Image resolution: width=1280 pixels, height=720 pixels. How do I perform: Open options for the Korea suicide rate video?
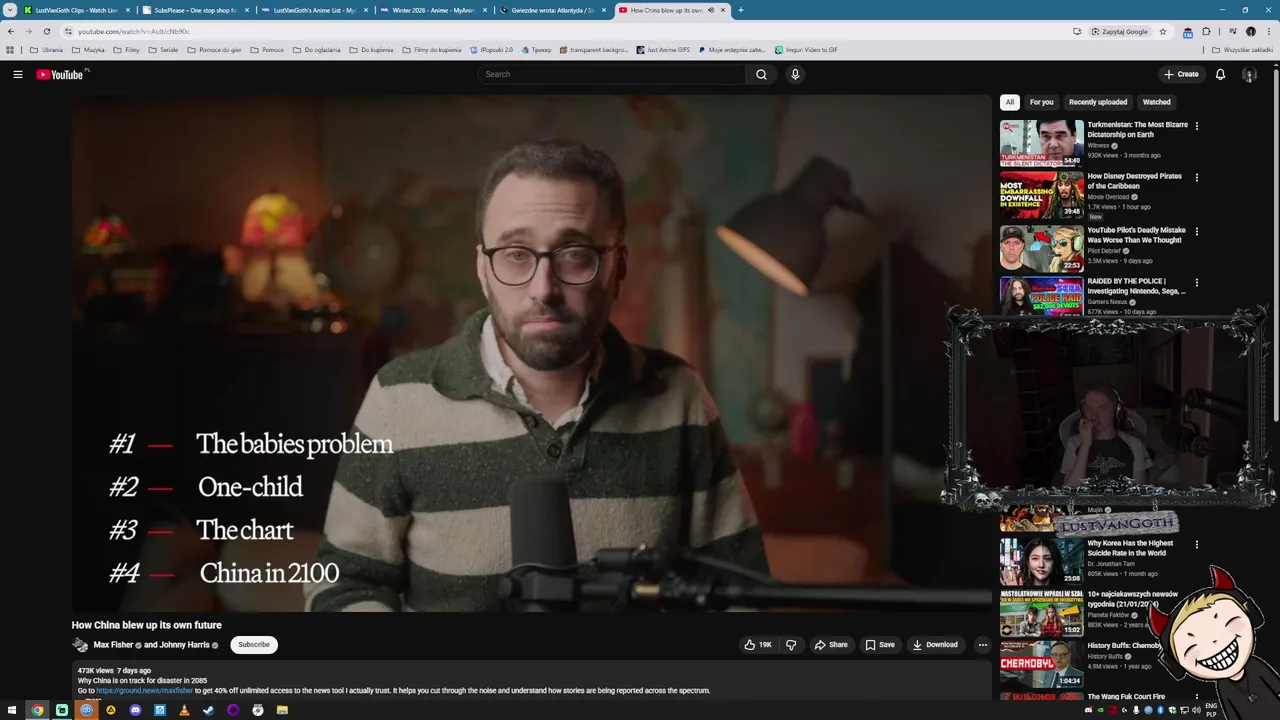pyautogui.click(x=1196, y=545)
